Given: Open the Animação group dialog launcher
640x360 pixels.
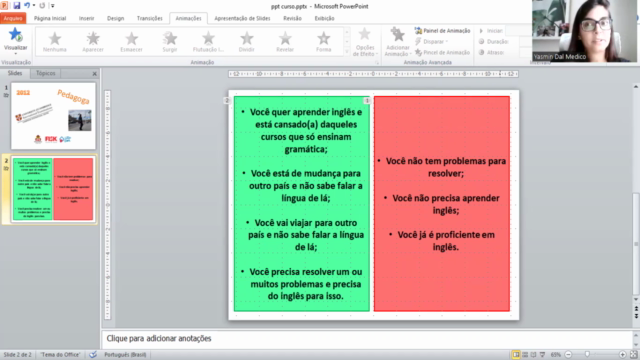Looking at the screenshot, I should click(x=377, y=63).
